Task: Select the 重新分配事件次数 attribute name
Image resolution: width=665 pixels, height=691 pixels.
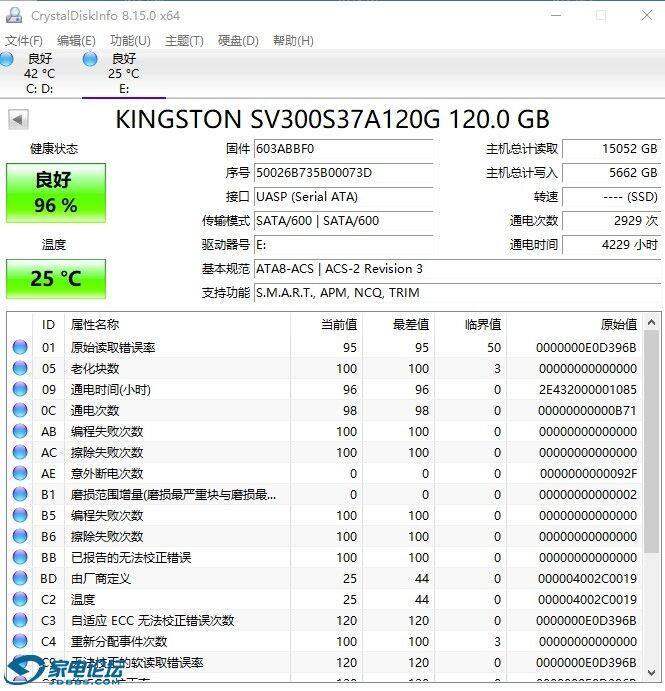Action: [119, 642]
